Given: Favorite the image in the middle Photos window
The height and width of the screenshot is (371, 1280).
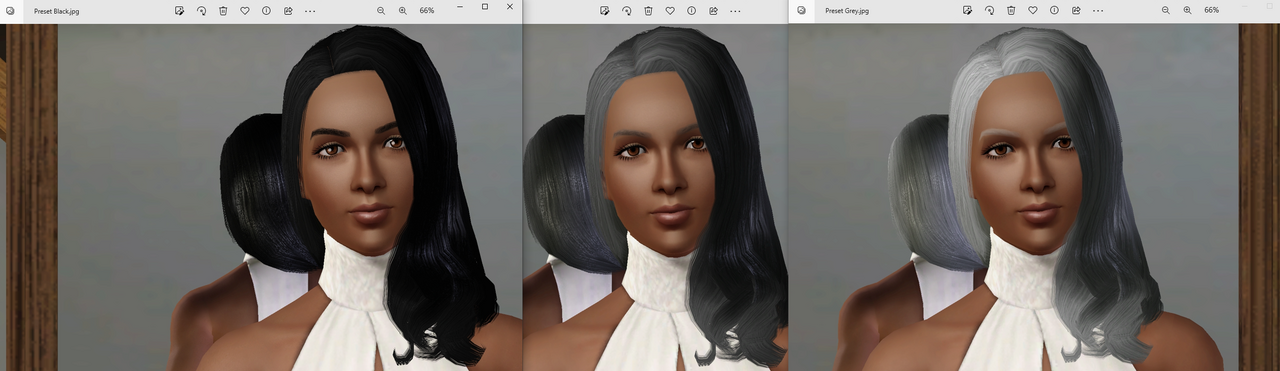Looking at the screenshot, I should point(670,10).
